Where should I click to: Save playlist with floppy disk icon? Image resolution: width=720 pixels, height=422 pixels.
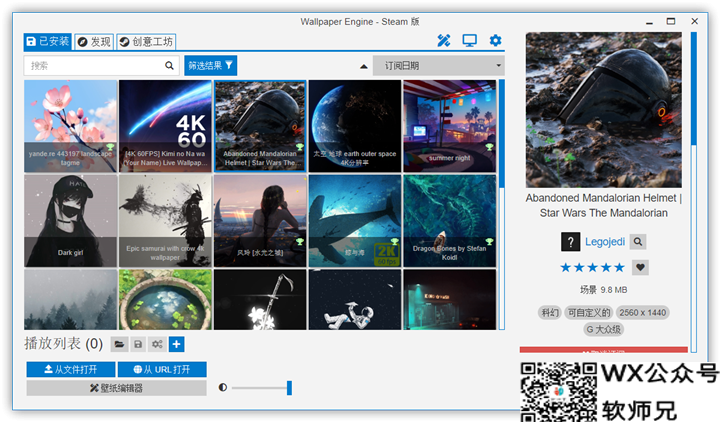[138, 344]
